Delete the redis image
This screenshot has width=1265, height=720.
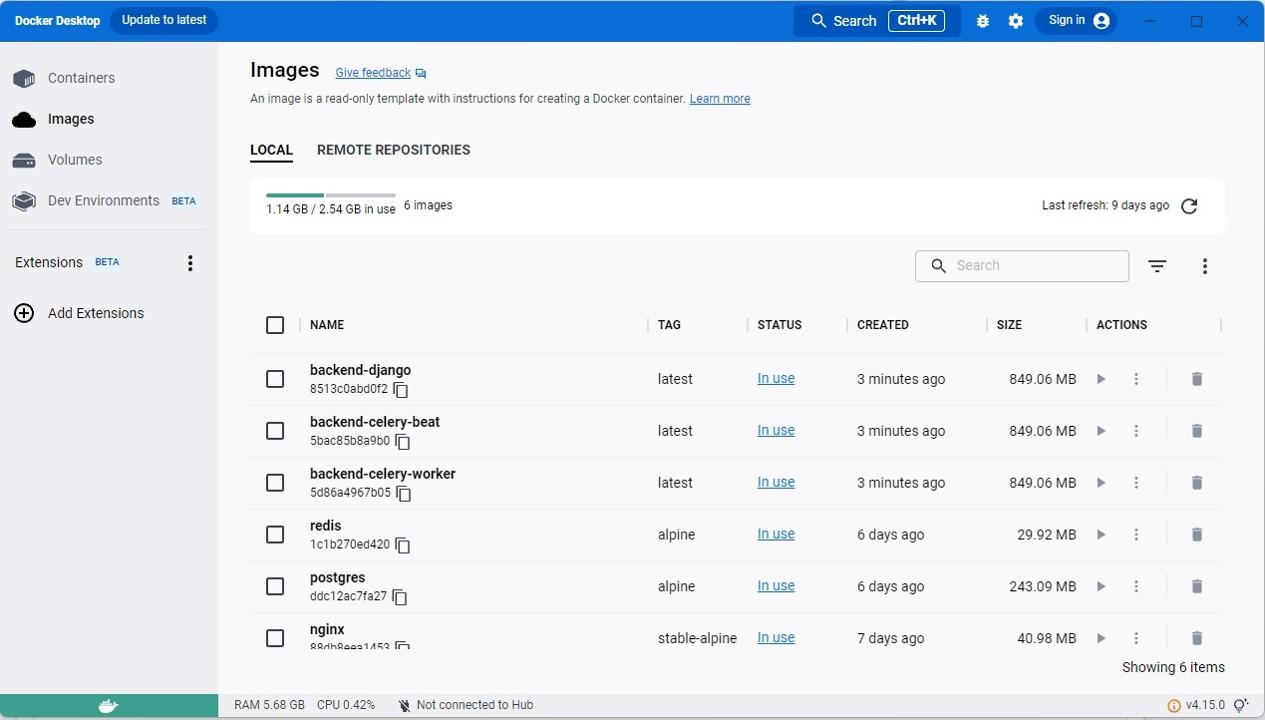pos(1197,535)
